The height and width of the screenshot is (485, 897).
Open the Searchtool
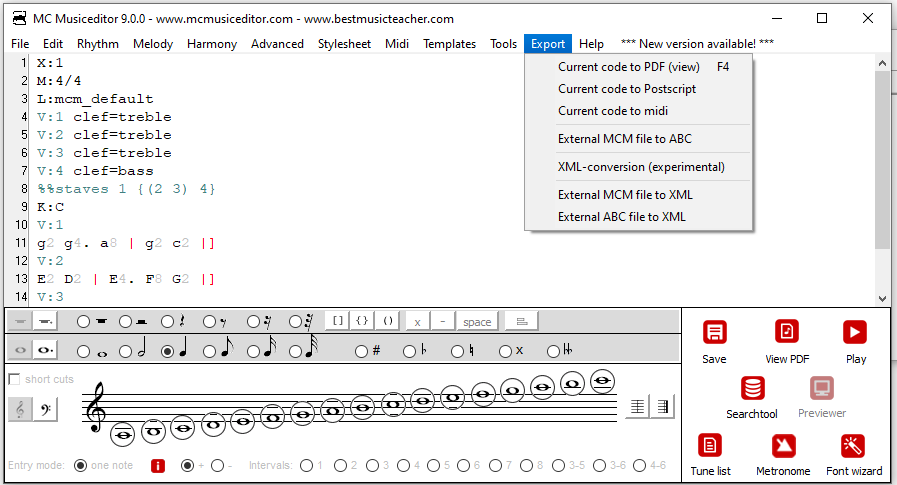point(752,388)
